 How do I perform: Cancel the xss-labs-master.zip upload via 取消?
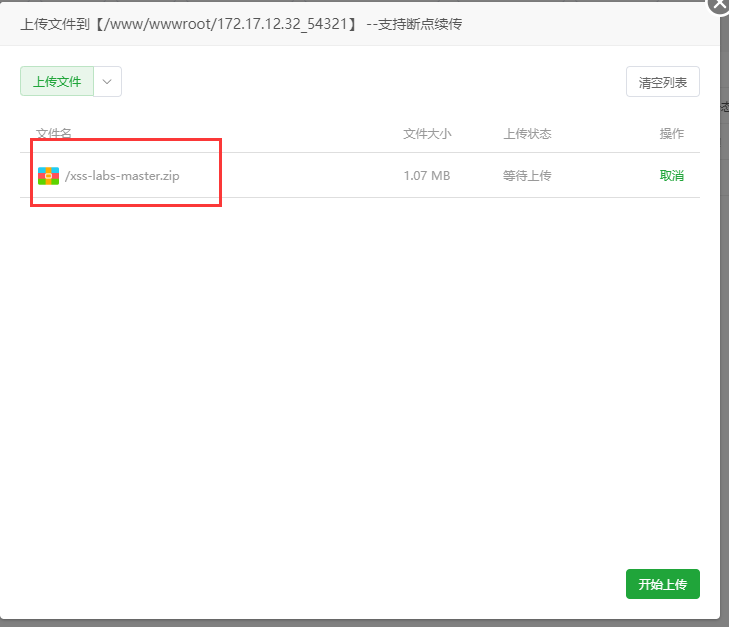(671, 176)
